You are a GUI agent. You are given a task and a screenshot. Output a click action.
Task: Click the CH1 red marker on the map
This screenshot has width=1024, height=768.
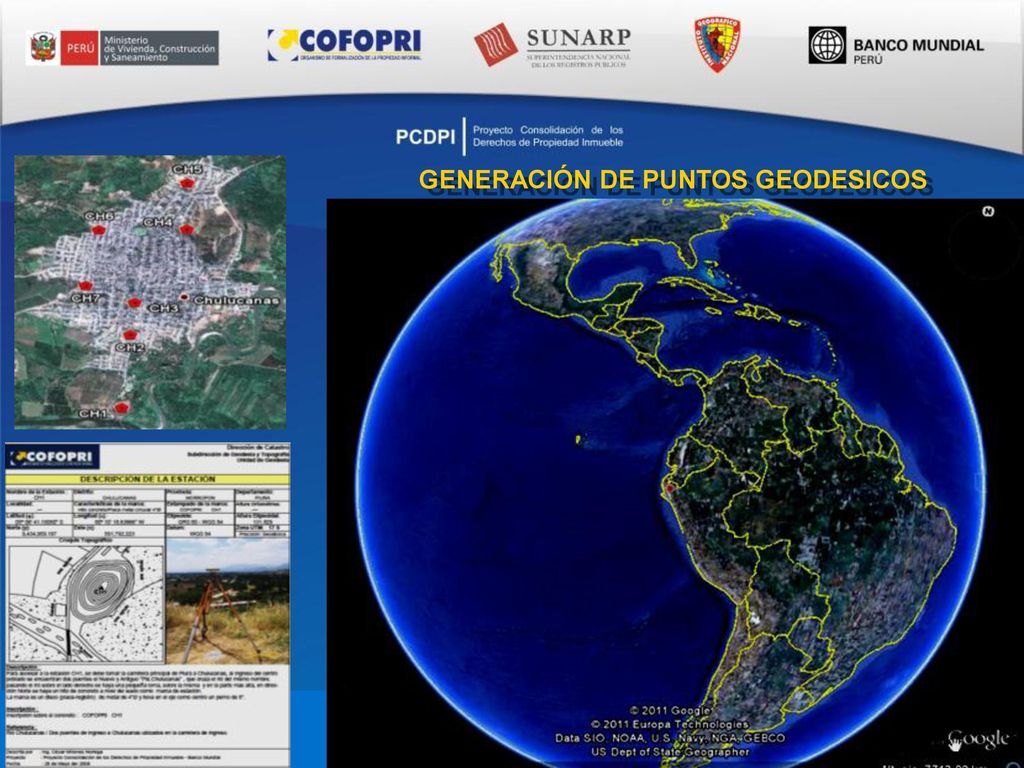tap(121, 408)
